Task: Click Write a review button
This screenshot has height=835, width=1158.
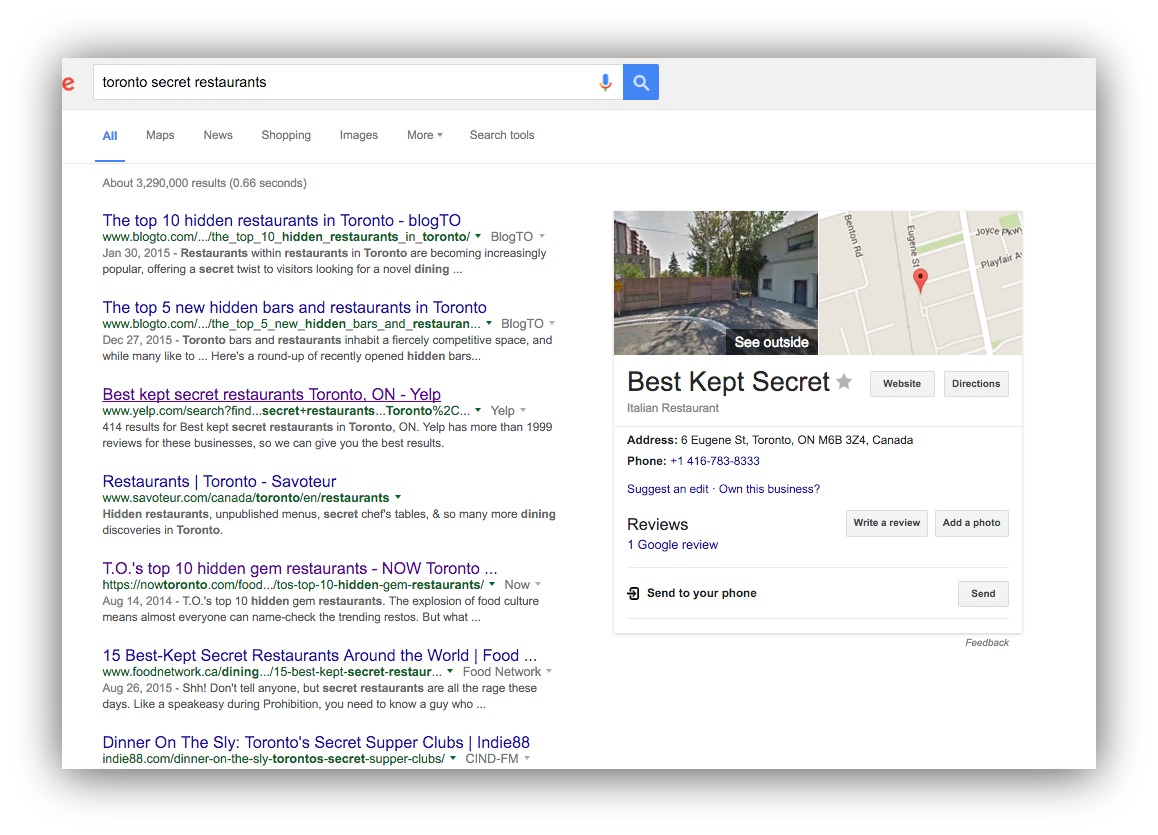Action: [x=886, y=523]
